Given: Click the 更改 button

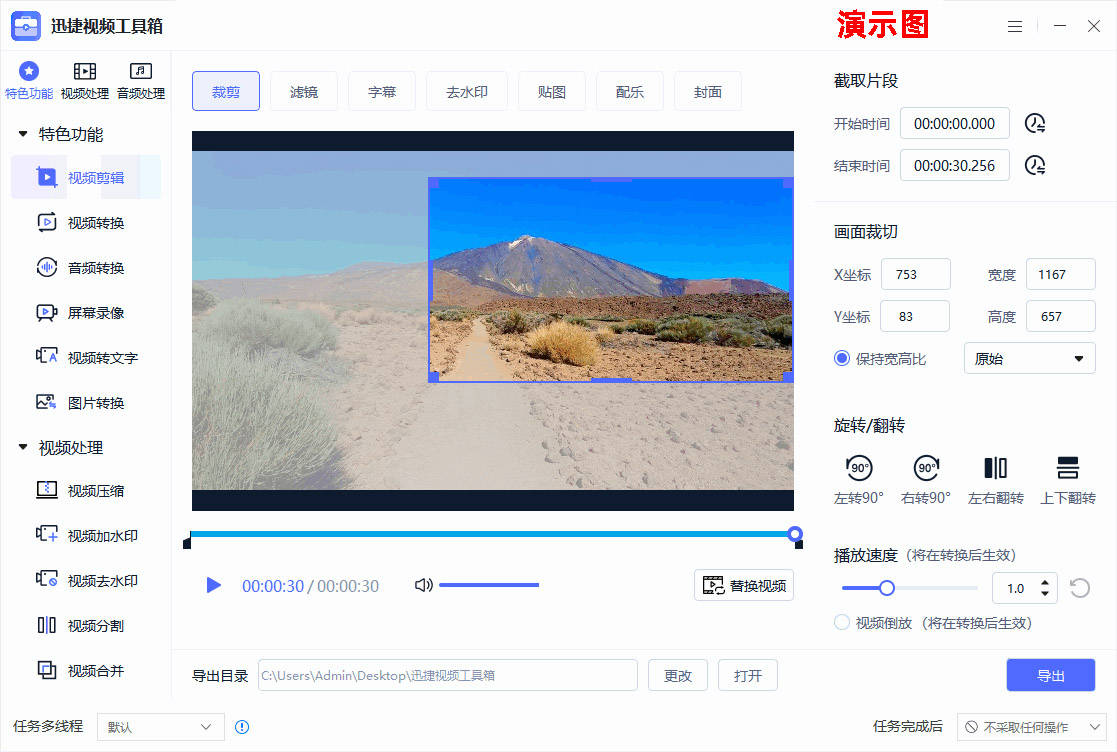Looking at the screenshot, I should 677,675.
